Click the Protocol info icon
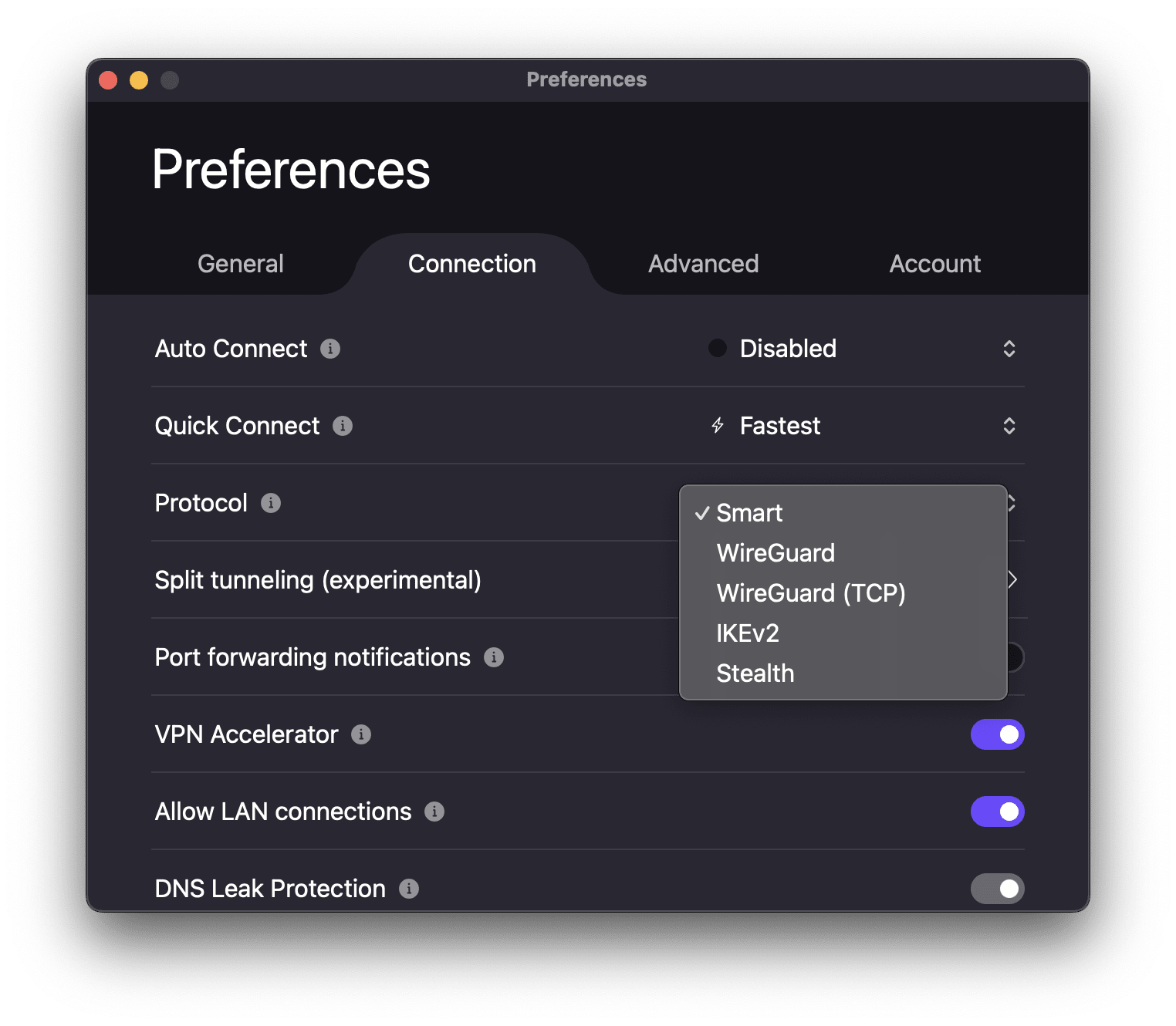 [x=271, y=503]
